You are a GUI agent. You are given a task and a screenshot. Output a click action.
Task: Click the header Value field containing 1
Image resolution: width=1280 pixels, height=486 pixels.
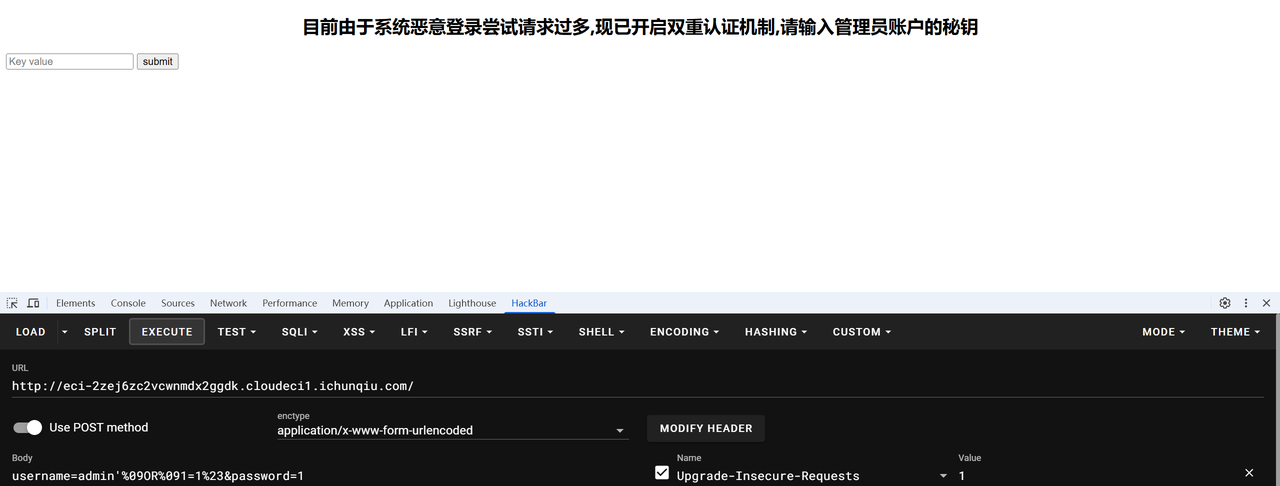pyautogui.click(x=1095, y=476)
